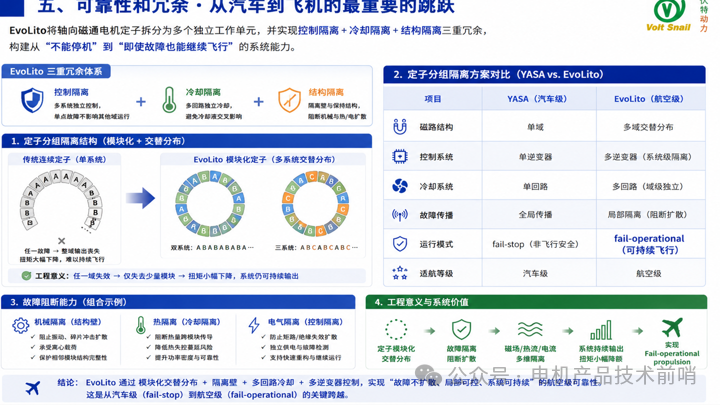
Task: Click the plus sign between 控制隔离 and 冷却隔离
Action: [x=141, y=101]
